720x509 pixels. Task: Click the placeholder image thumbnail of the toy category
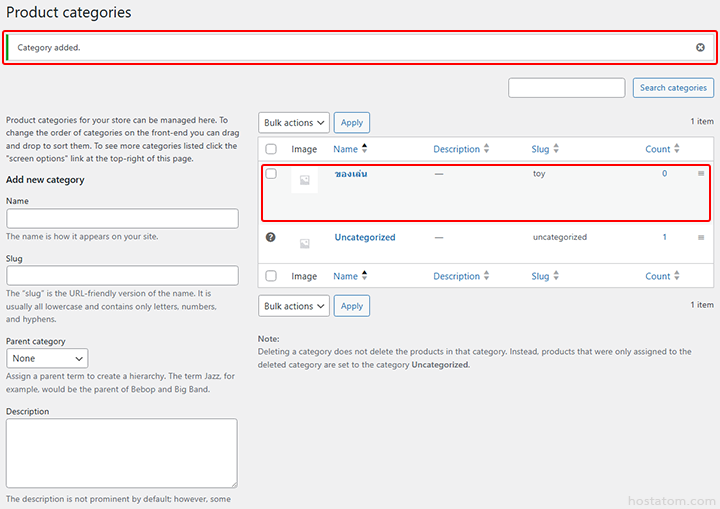pos(304,180)
